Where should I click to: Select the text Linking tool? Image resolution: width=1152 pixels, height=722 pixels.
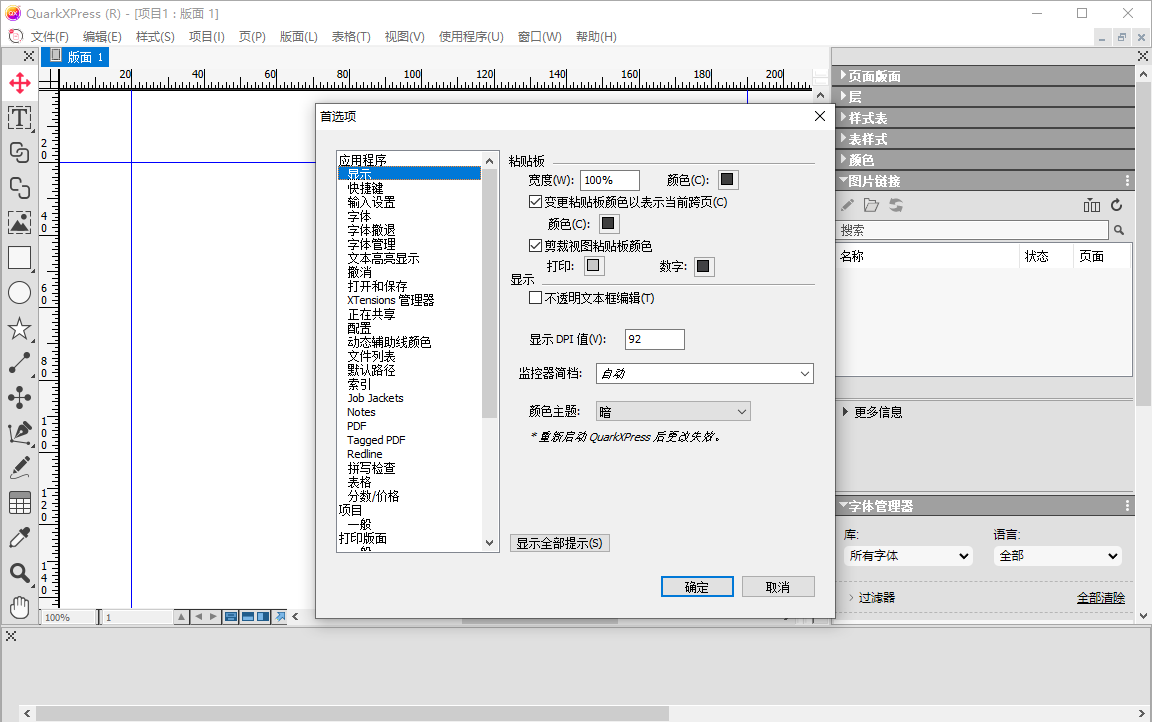tap(20, 152)
